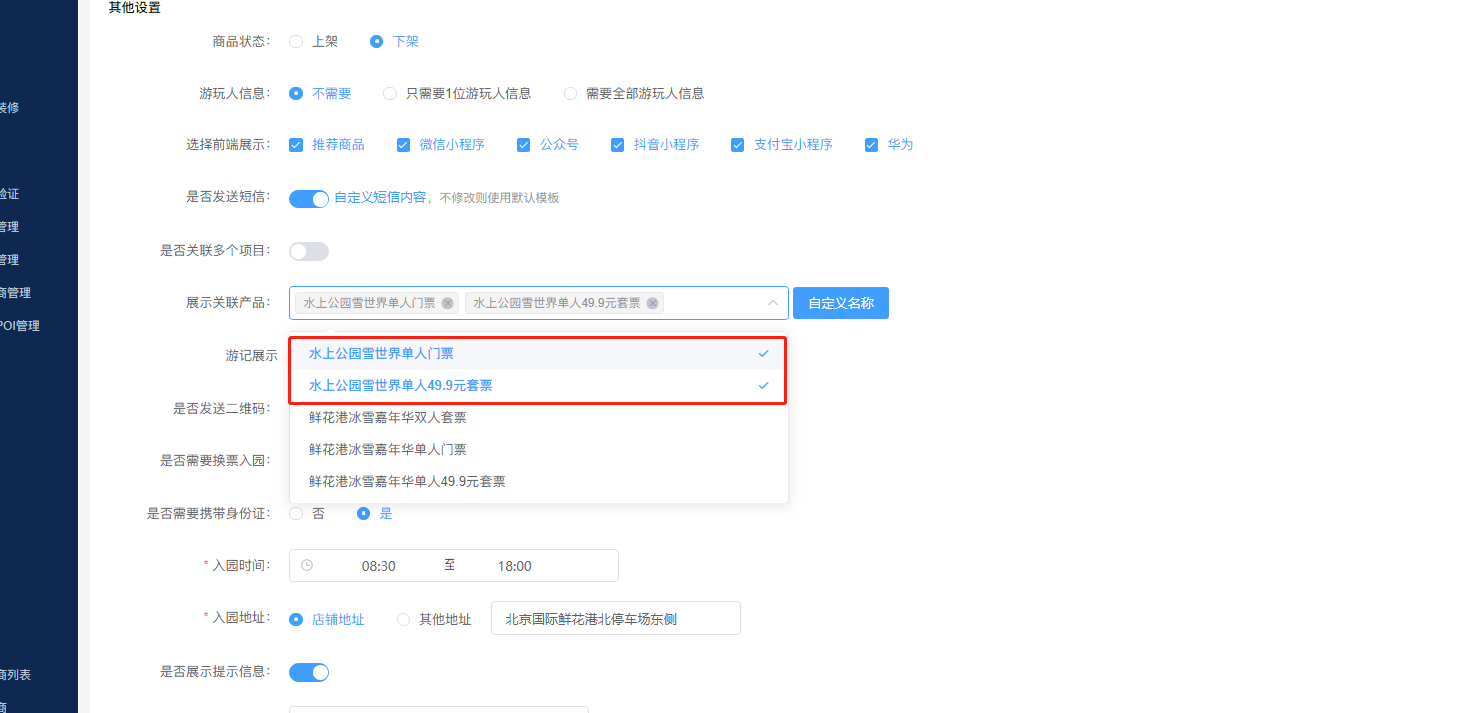Remove the 水上公园雪世界单人49.9元套票 tag
This screenshot has width=1482, height=713.
click(x=653, y=302)
